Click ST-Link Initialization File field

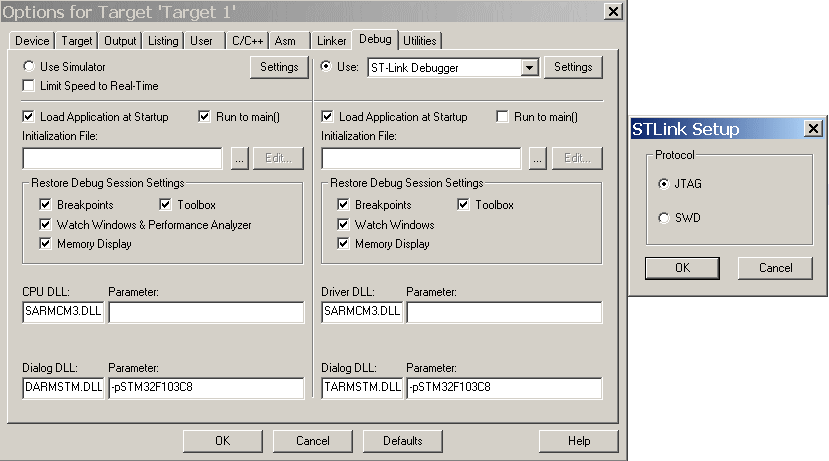tap(421, 158)
